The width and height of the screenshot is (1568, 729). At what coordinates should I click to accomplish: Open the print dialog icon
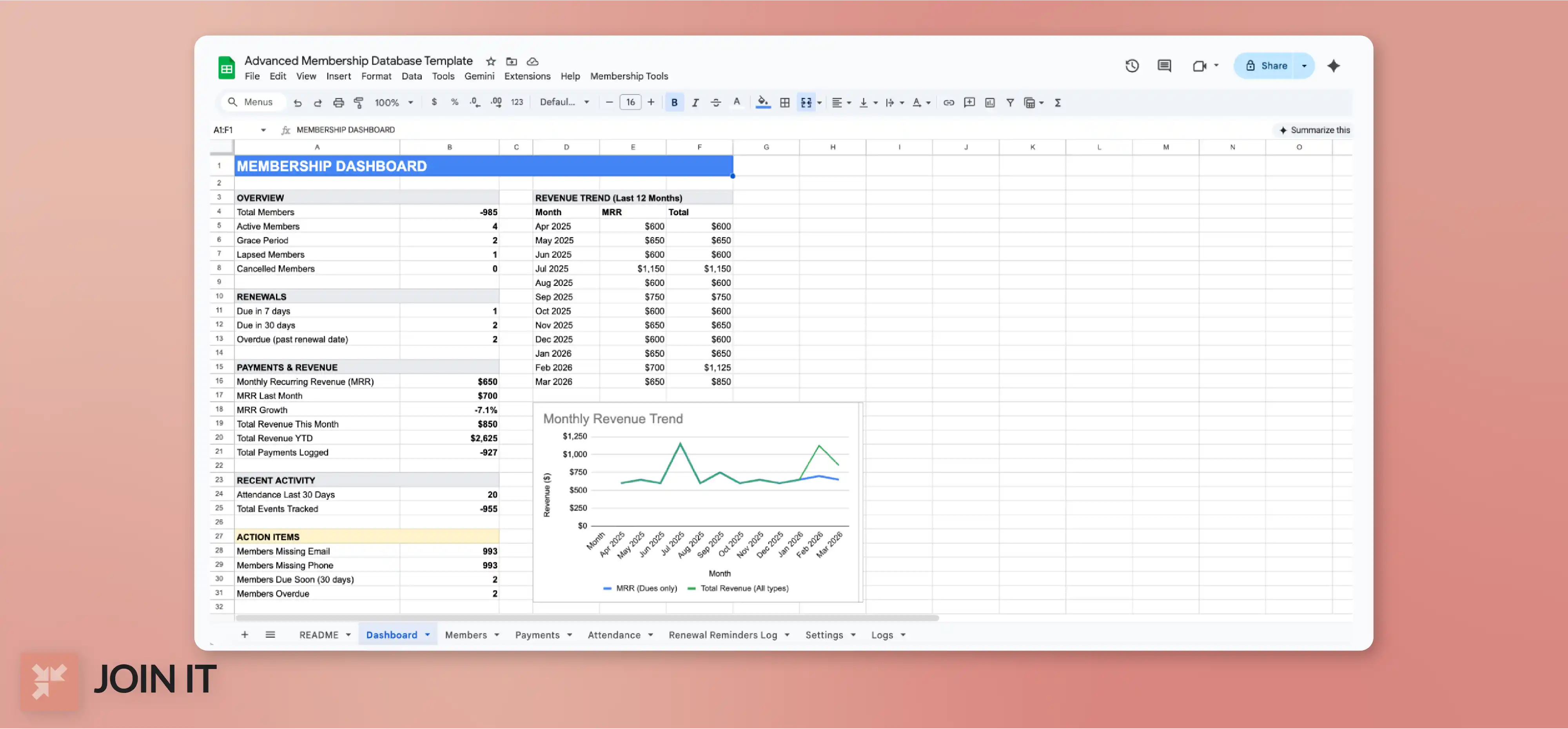pos(338,102)
